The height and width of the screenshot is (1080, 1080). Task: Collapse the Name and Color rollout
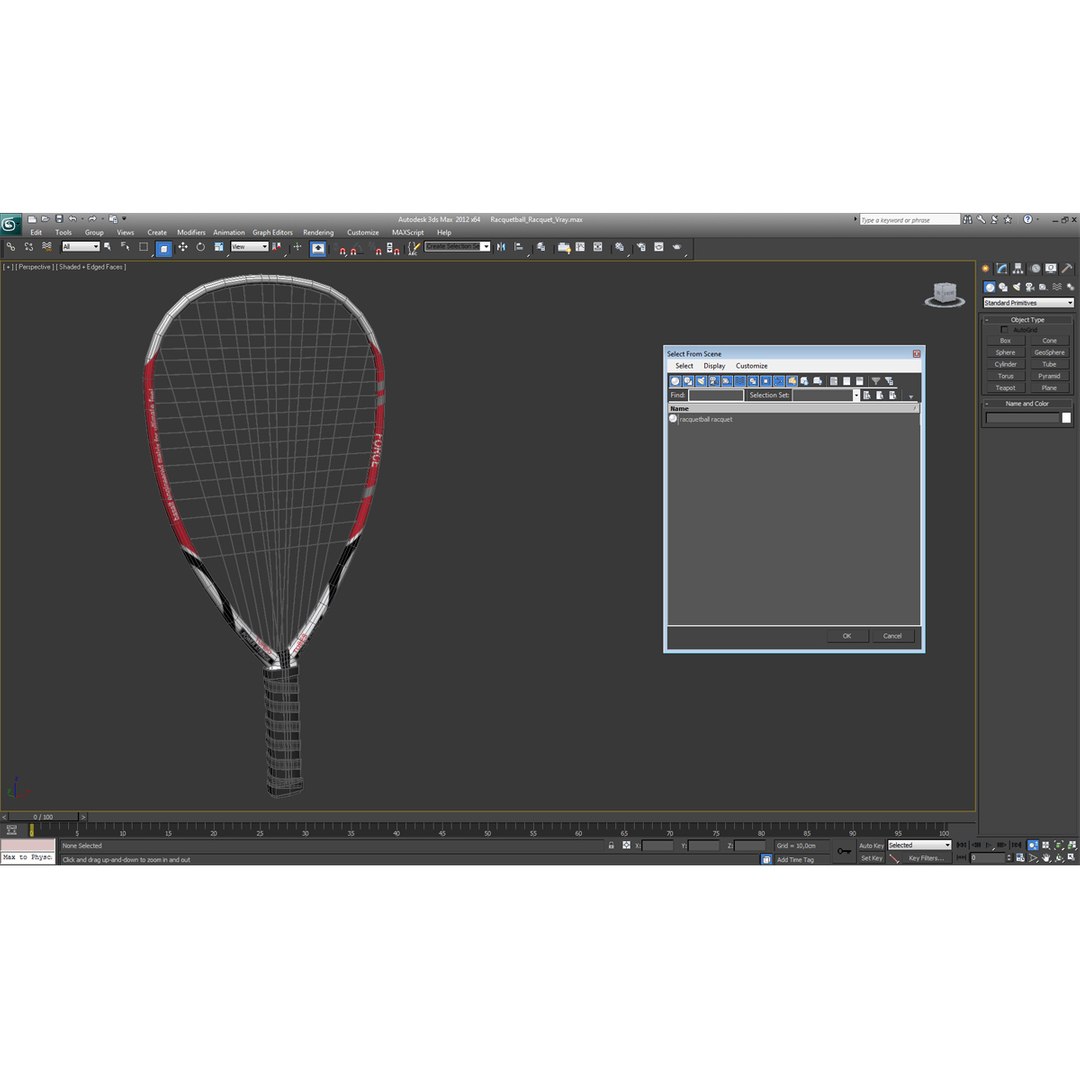coord(1027,404)
